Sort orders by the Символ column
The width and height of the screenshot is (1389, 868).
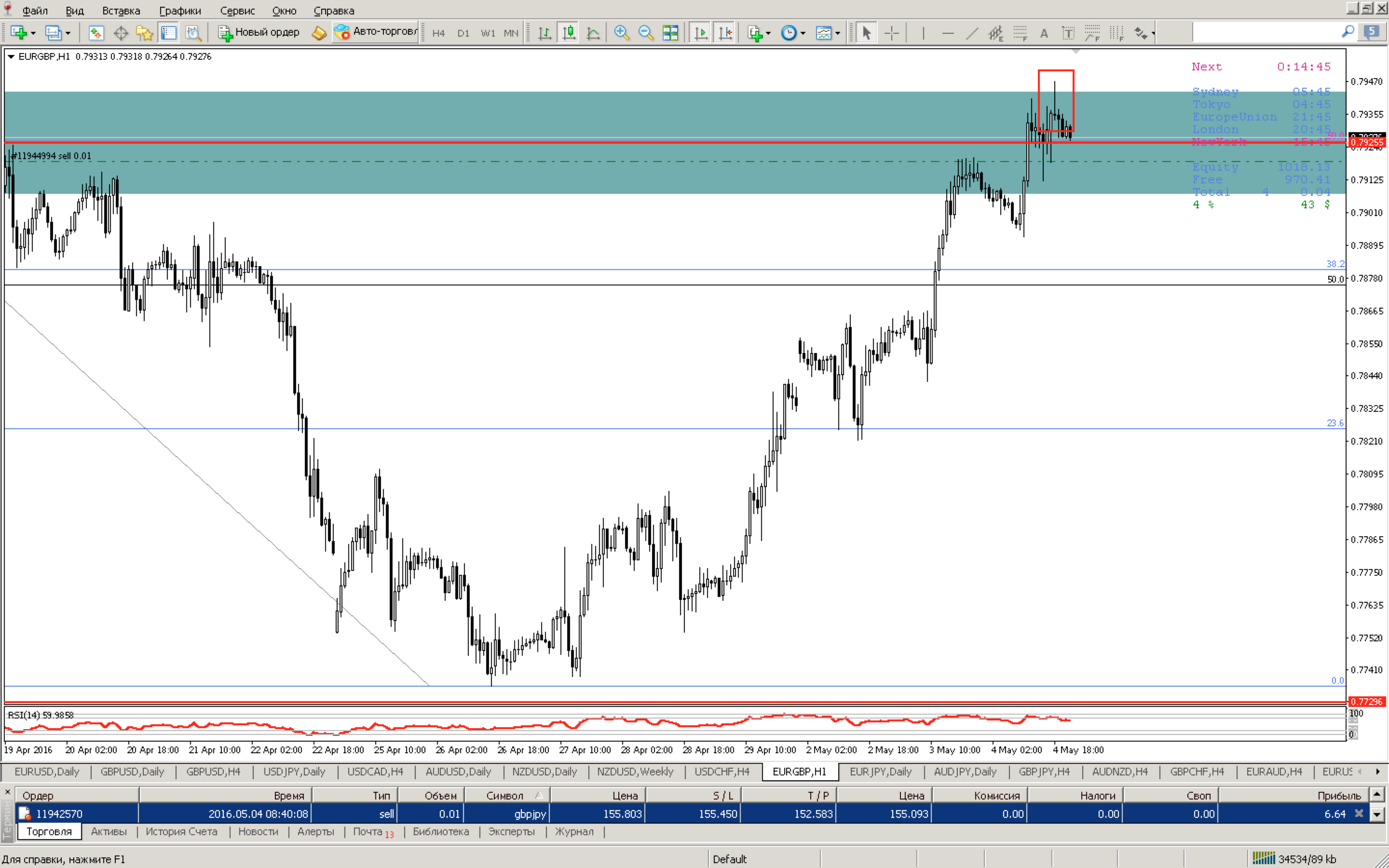[x=507, y=795]
